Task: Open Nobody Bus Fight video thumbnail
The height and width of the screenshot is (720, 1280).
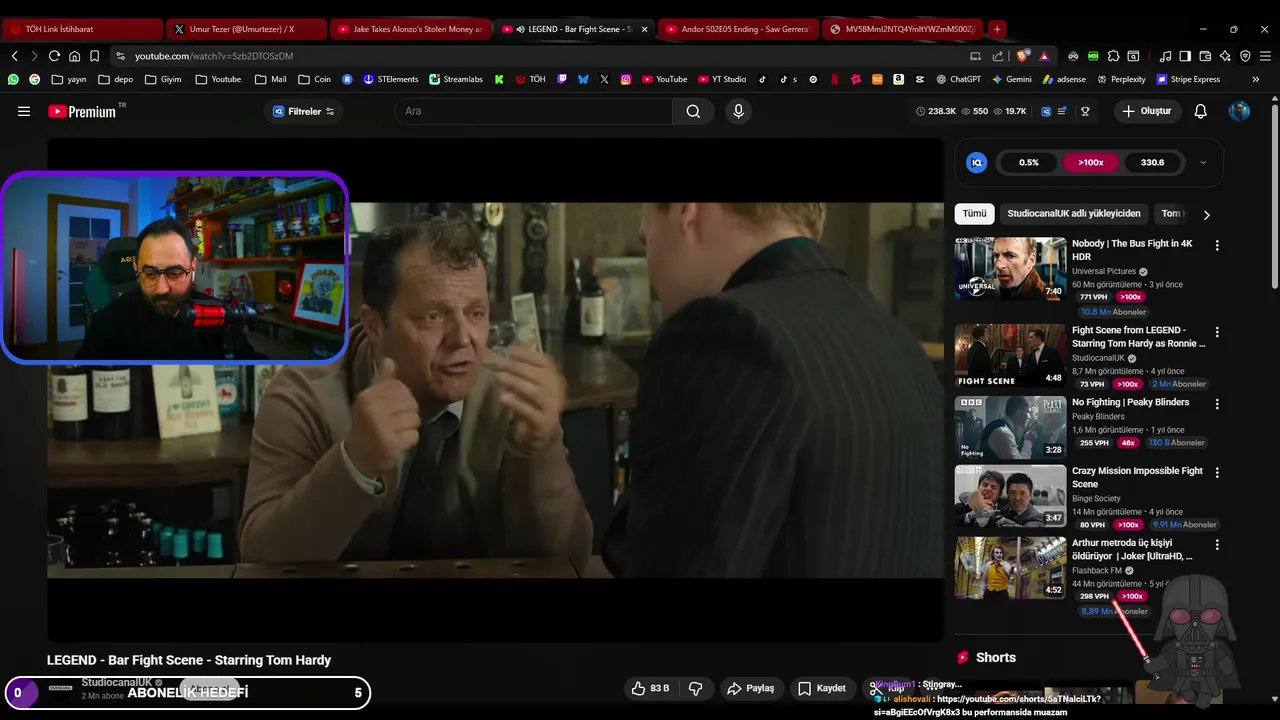Action: [x=1010, y=269]
